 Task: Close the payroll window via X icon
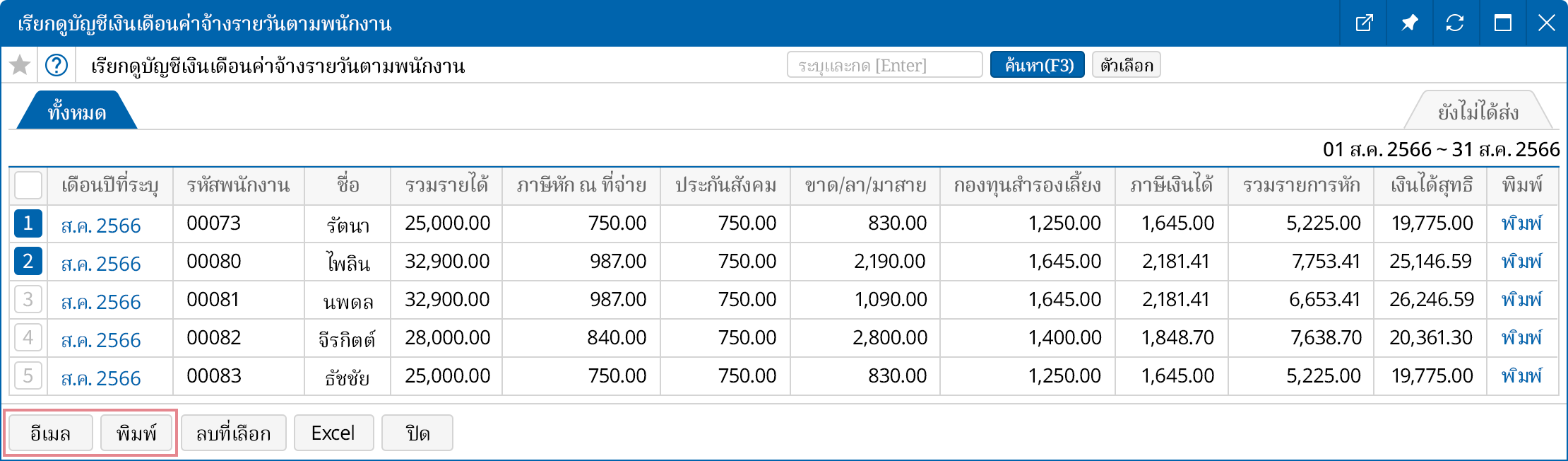point(1546,23)
